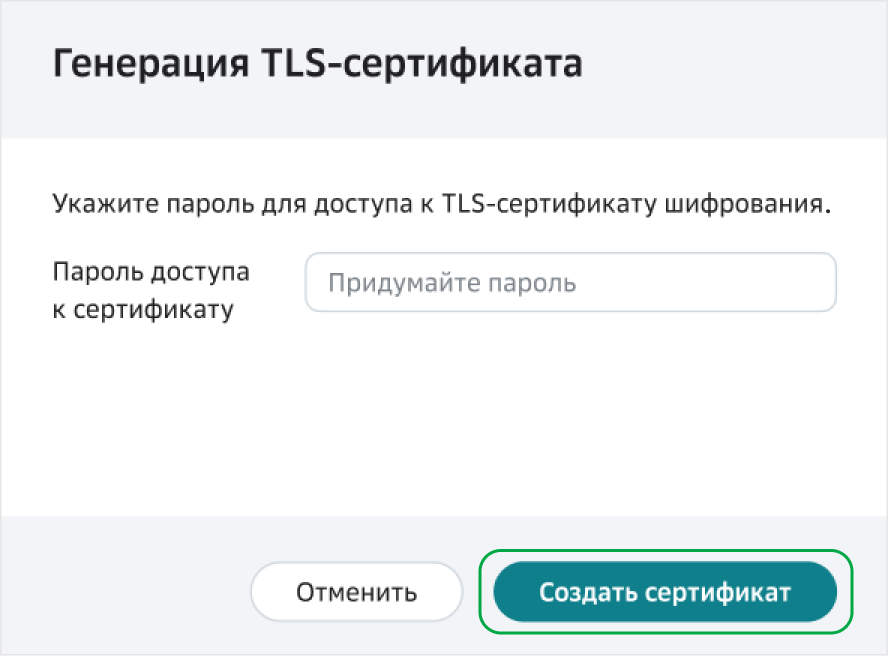Click the 'Пароль доступа' line of the label
The height and width of the screenshot is (656, 888).
tap(150, 272)
